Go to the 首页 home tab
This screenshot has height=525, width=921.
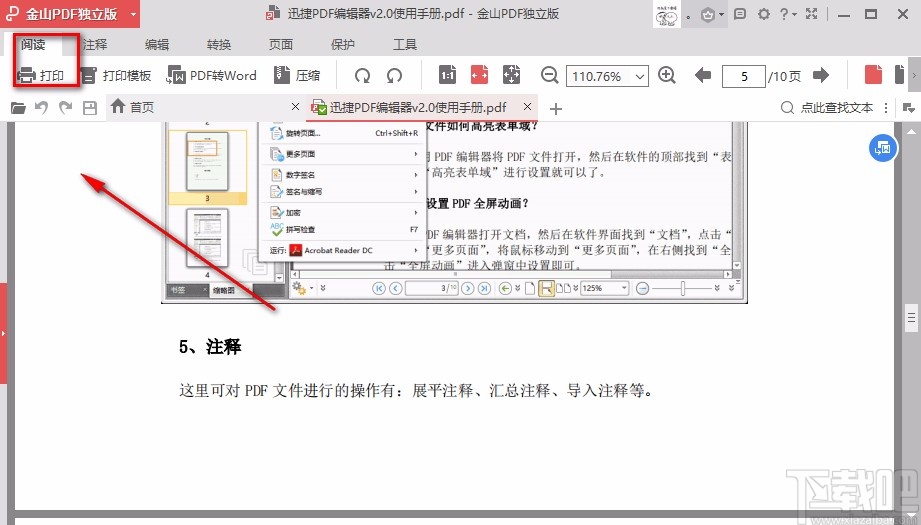click(x=133, y=107)
